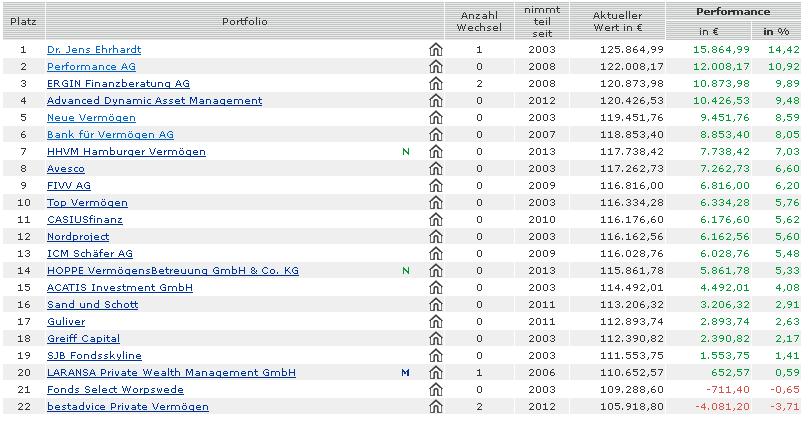Click house icon in Dr. Jens Ehrhardt row

(435, 49)
